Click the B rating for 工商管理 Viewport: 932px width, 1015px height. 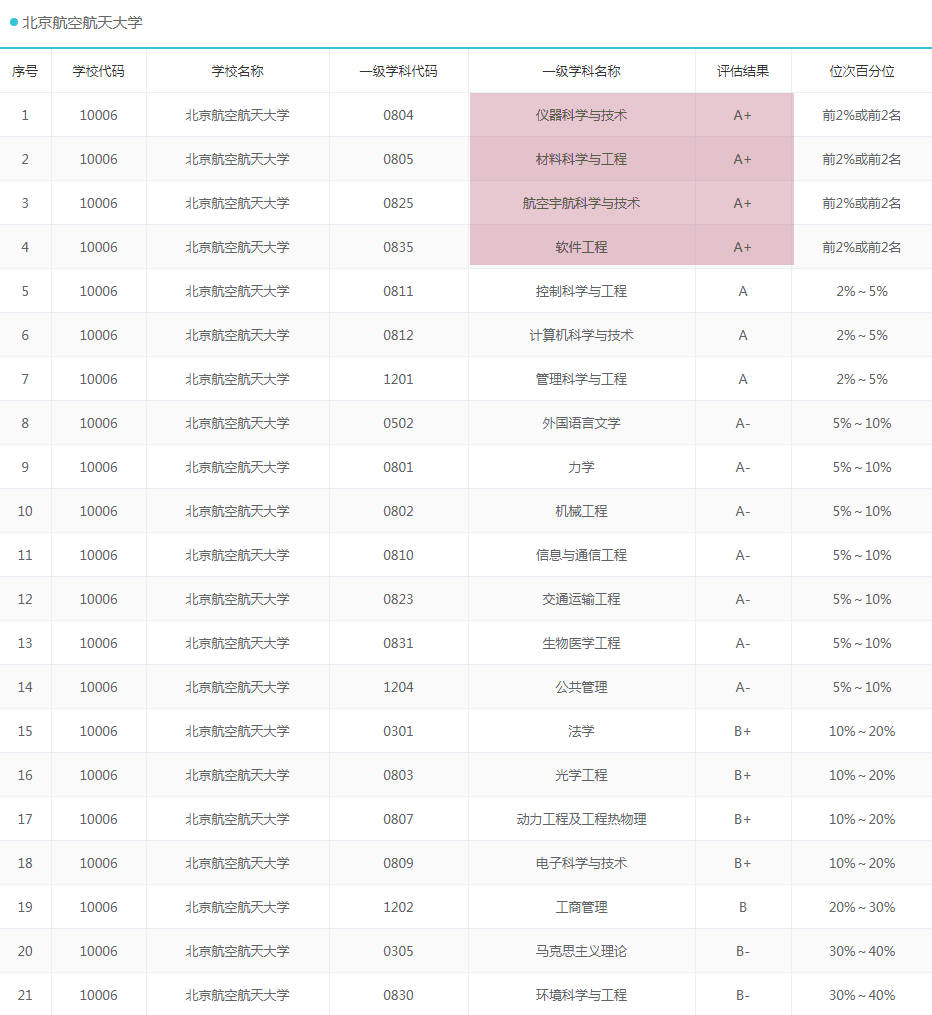coord(742,907)
